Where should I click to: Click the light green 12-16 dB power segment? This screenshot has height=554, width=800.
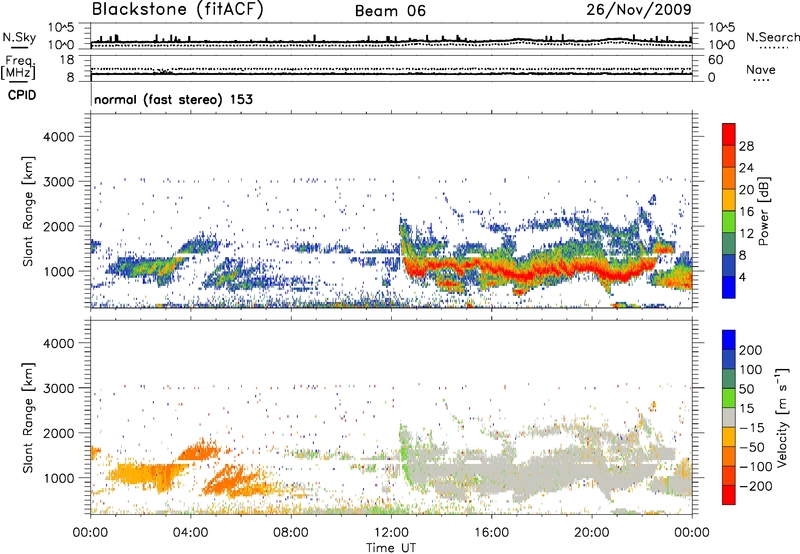pyautogui.click(x=729, y=222)
